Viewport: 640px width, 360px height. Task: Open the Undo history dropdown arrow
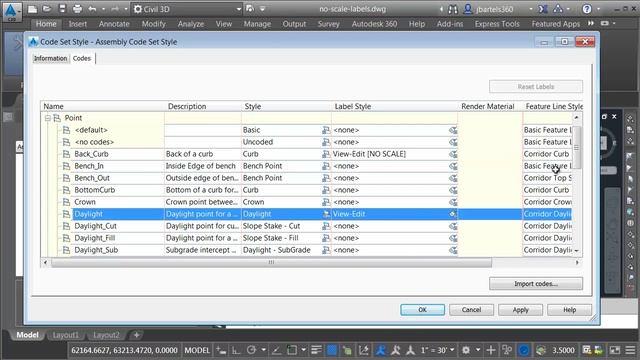103,9
